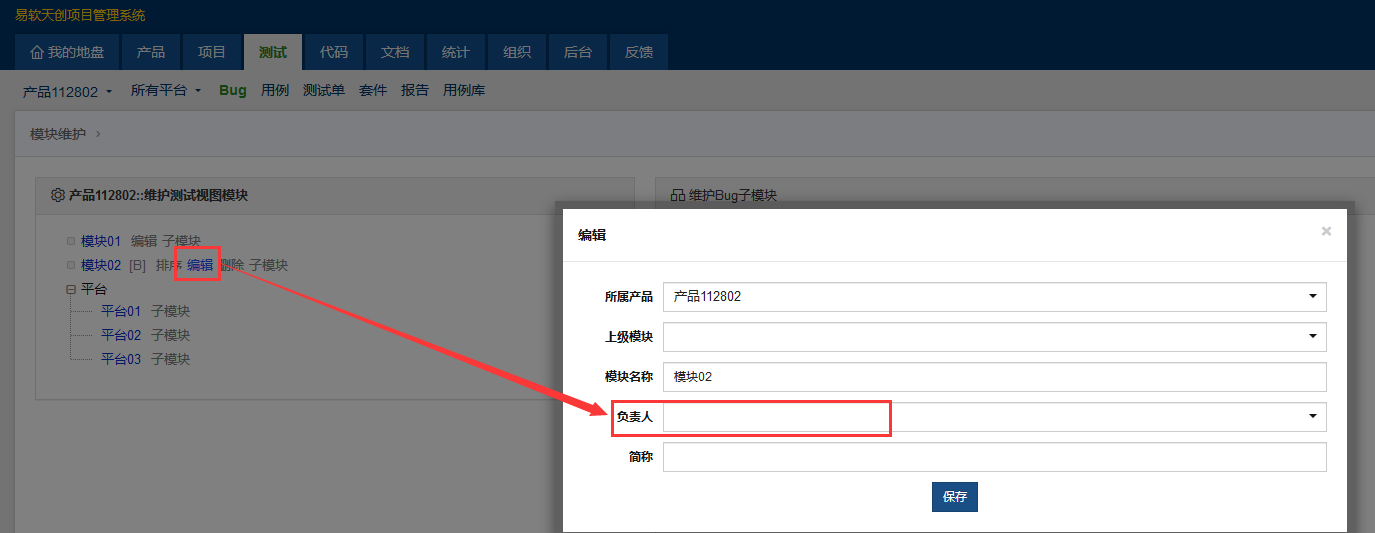This screenshot has width=1375, height=533.
Task: Open the 代码 main tab
Action: 334,52
